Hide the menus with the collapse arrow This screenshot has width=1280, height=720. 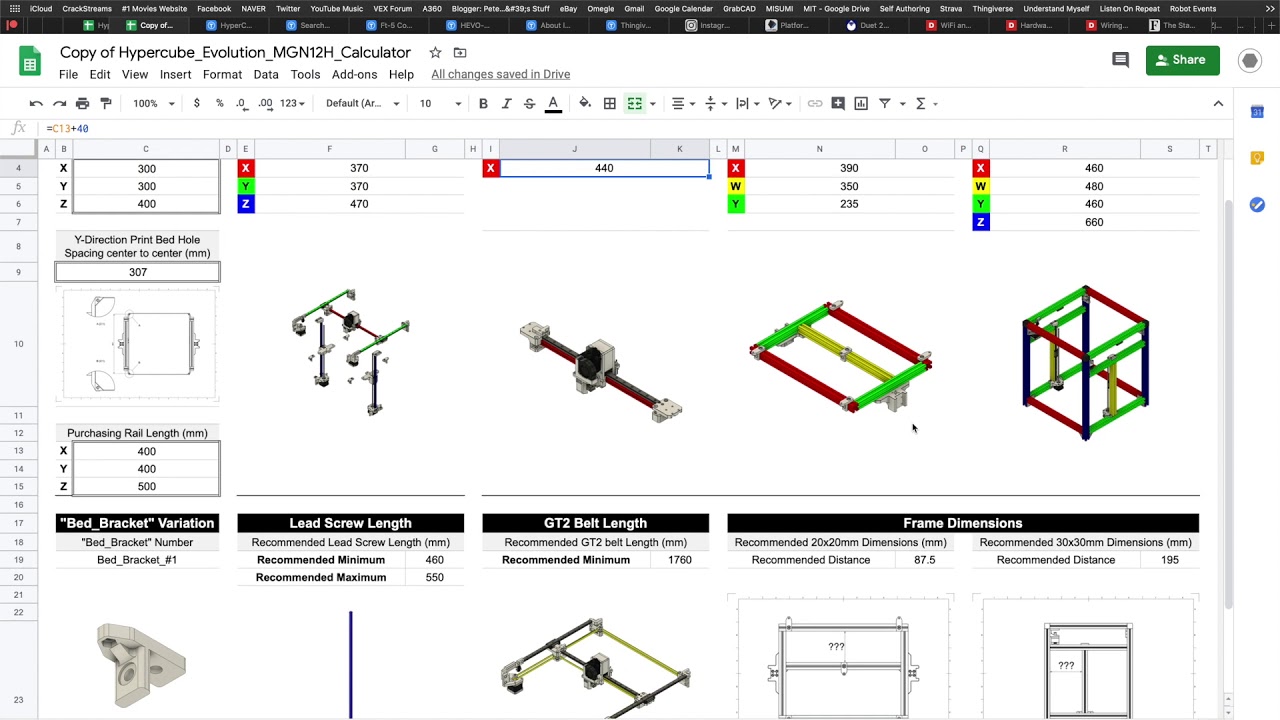tap(1218, 103)
